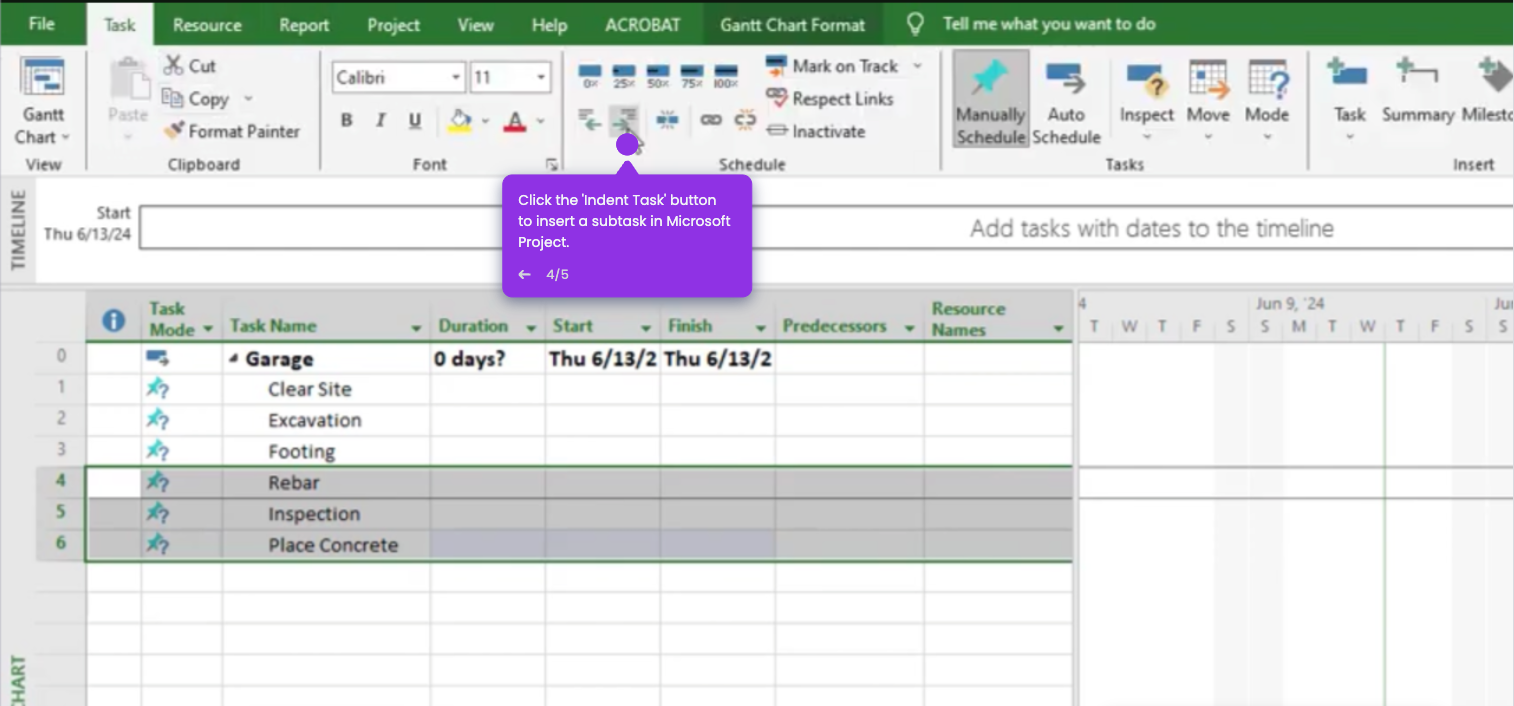Open the Inspect task menu
The width and height of the screenshot is (1514, 706).
(x=1146, y=101)
